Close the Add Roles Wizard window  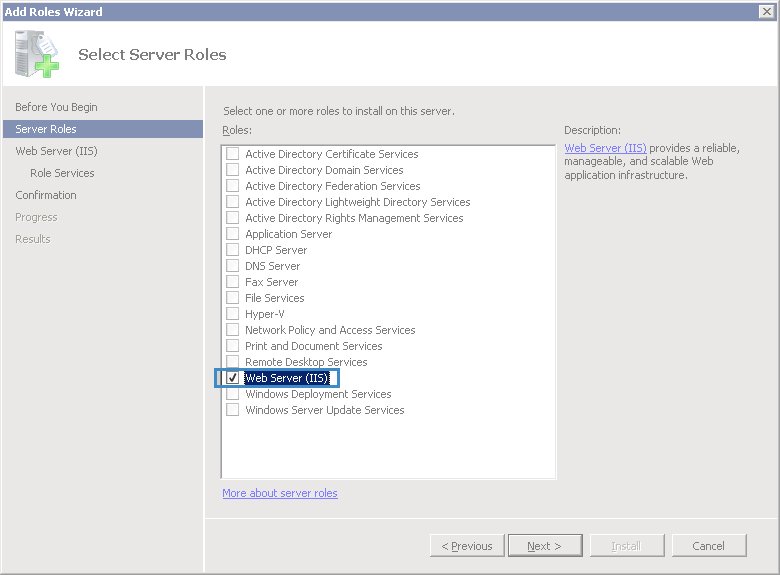[x=767, y=11]
